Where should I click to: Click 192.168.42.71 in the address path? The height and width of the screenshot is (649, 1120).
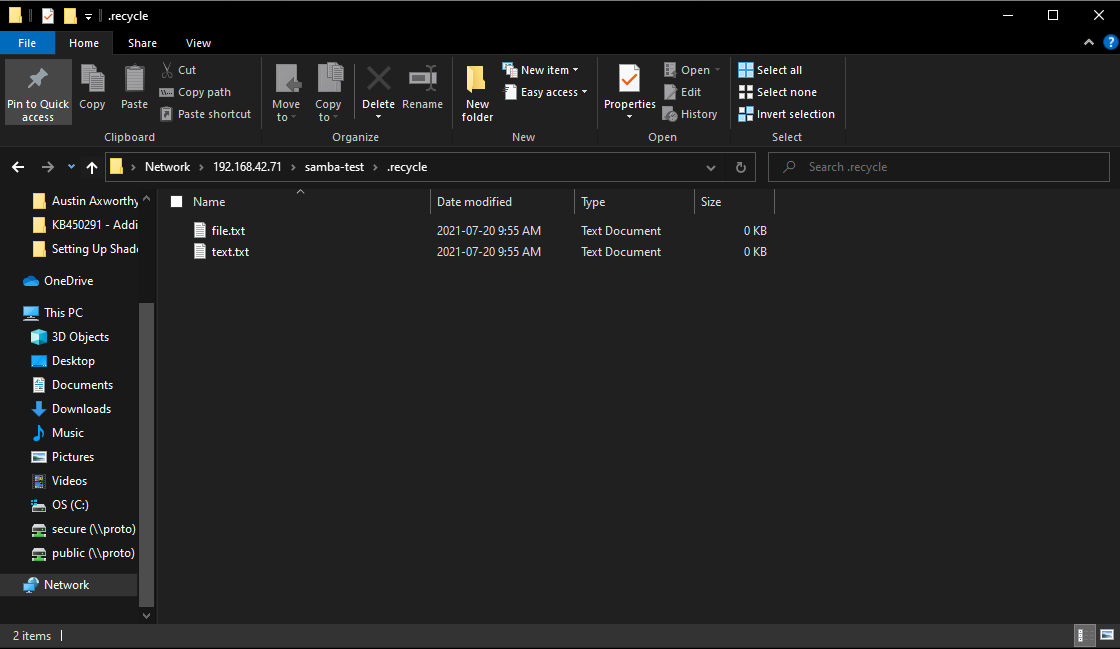tap(247, 167)
